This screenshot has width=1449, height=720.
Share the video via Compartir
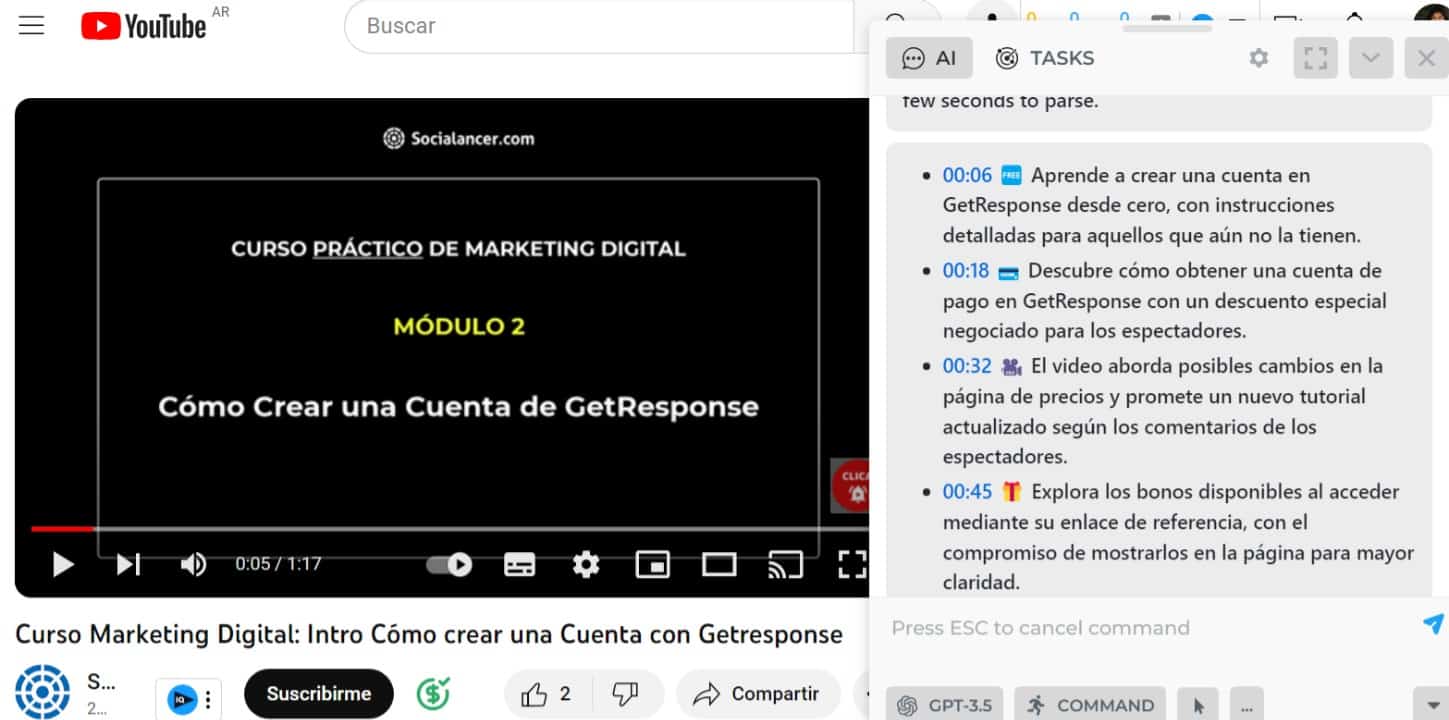click(x=758, y=694)
